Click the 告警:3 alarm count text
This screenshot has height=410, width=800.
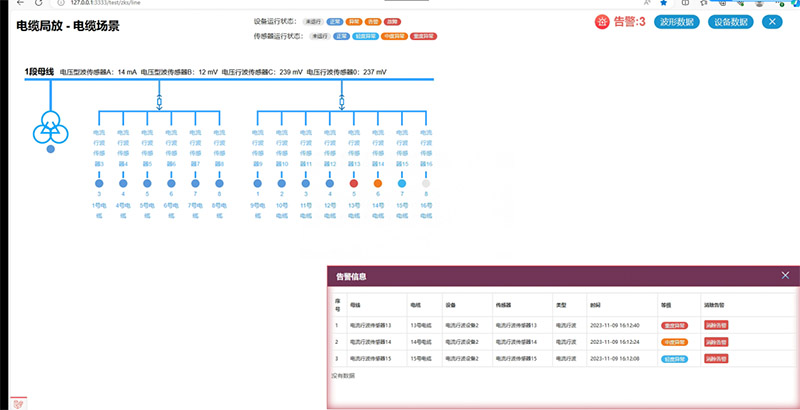coord(629,22)
